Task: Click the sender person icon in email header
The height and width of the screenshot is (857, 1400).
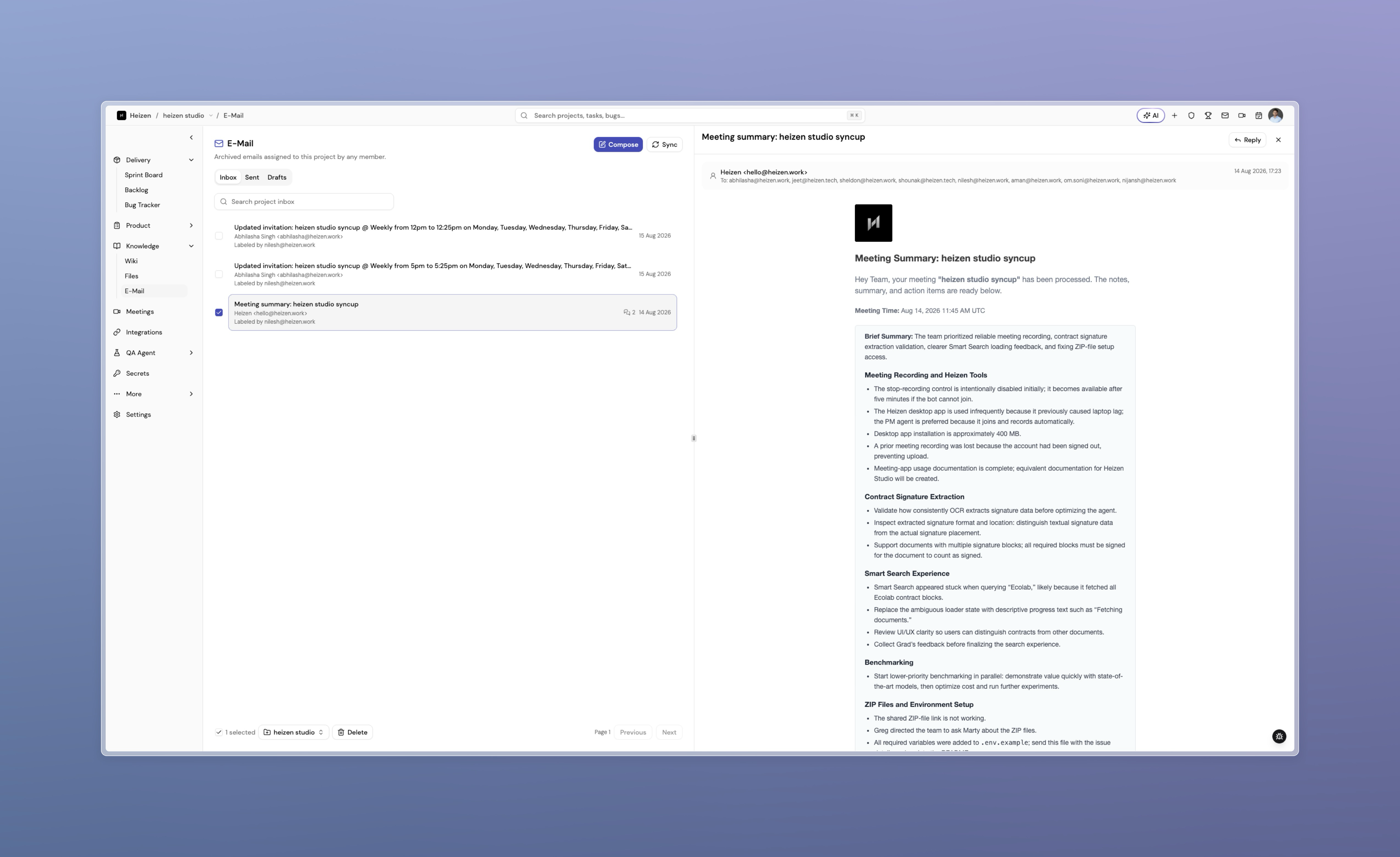Action: 712,176
